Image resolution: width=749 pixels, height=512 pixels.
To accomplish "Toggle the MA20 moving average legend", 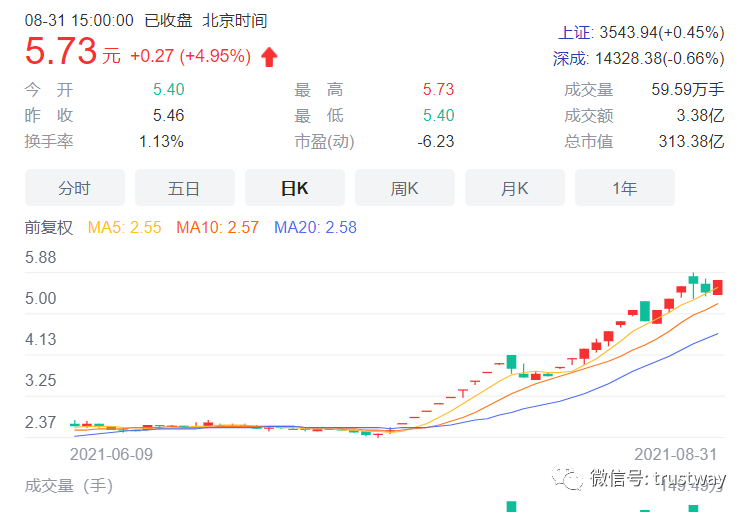I will point(315,228).
